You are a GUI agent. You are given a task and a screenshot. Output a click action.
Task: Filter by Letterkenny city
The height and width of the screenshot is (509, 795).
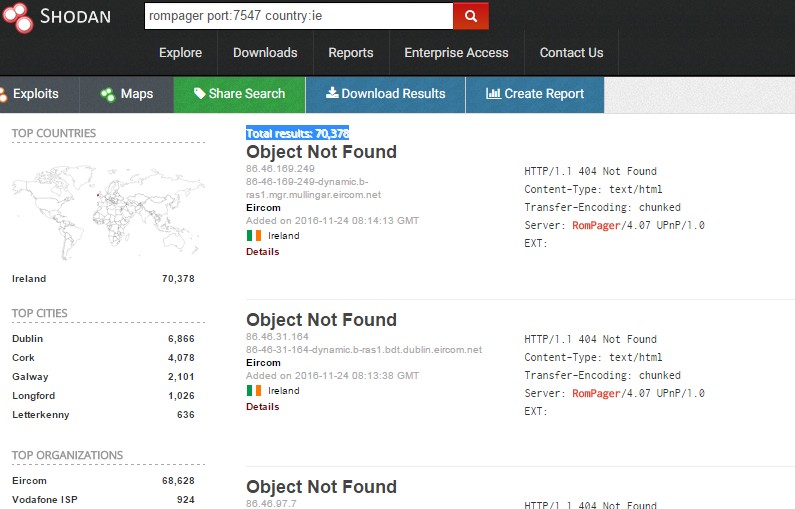pos(41,415)
